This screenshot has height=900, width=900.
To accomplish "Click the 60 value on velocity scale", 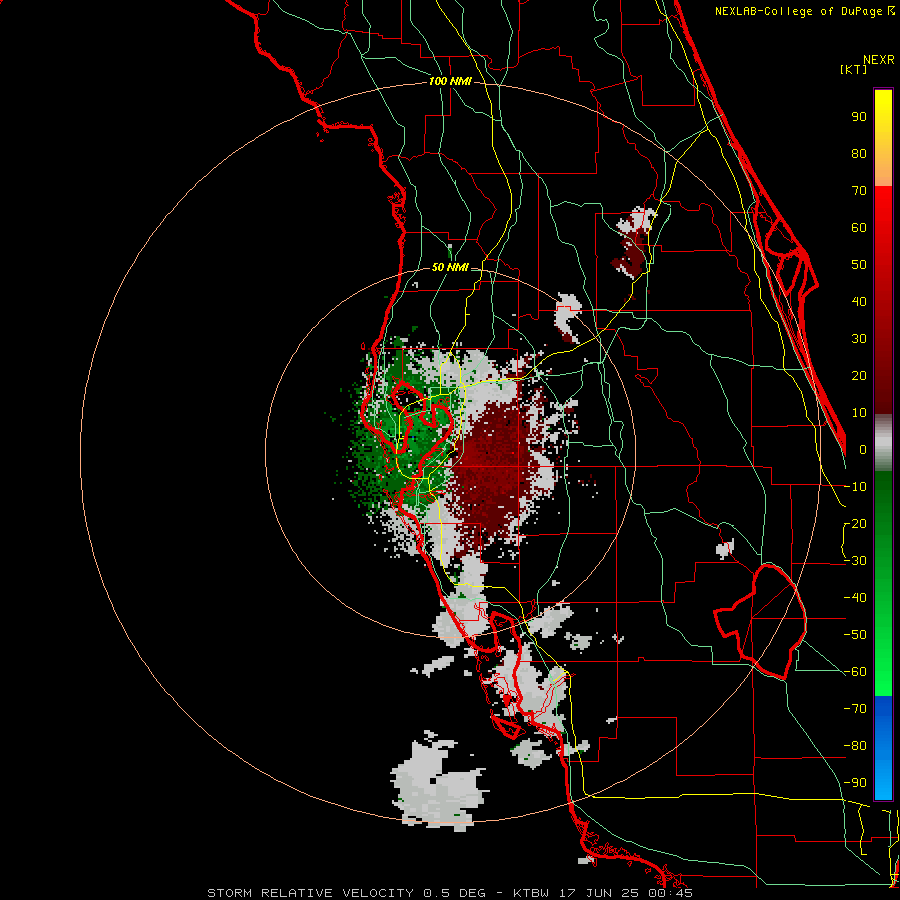I will (x=859, y=227).
